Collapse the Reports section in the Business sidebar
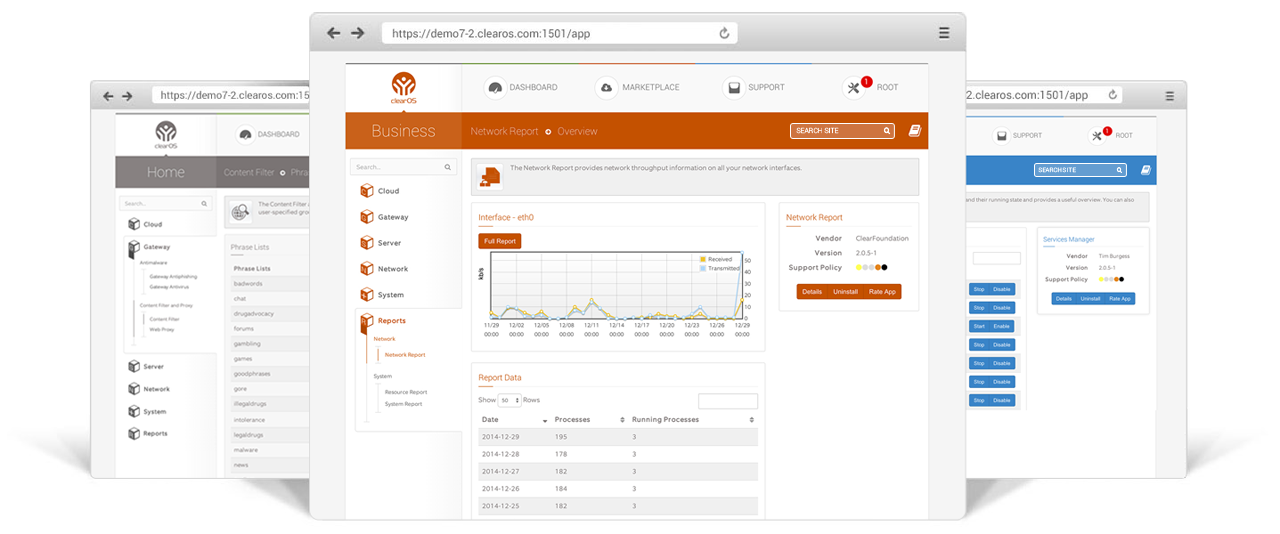 (391, 321)
